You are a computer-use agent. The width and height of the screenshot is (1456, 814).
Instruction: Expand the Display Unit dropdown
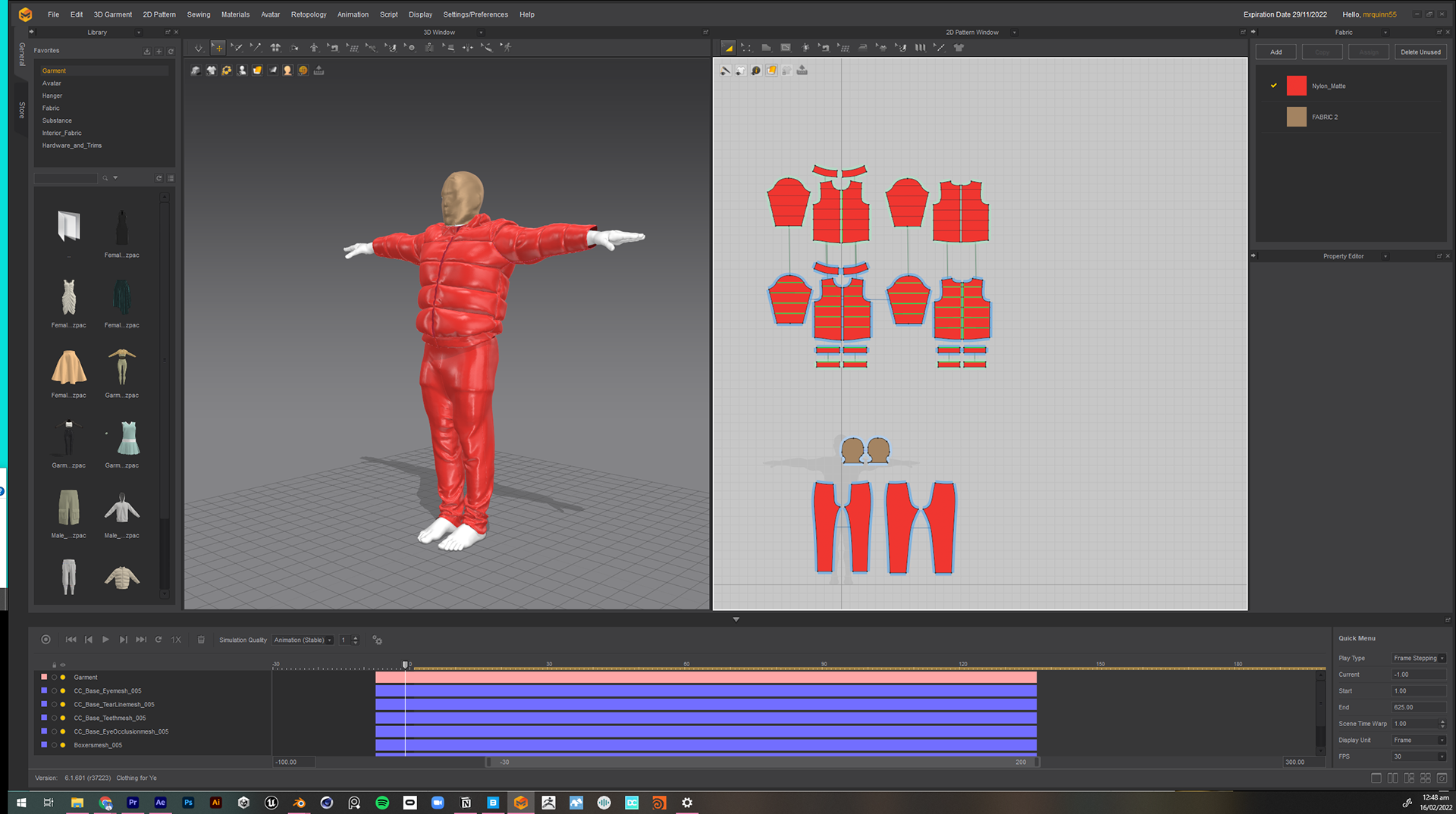(1418, 740)
